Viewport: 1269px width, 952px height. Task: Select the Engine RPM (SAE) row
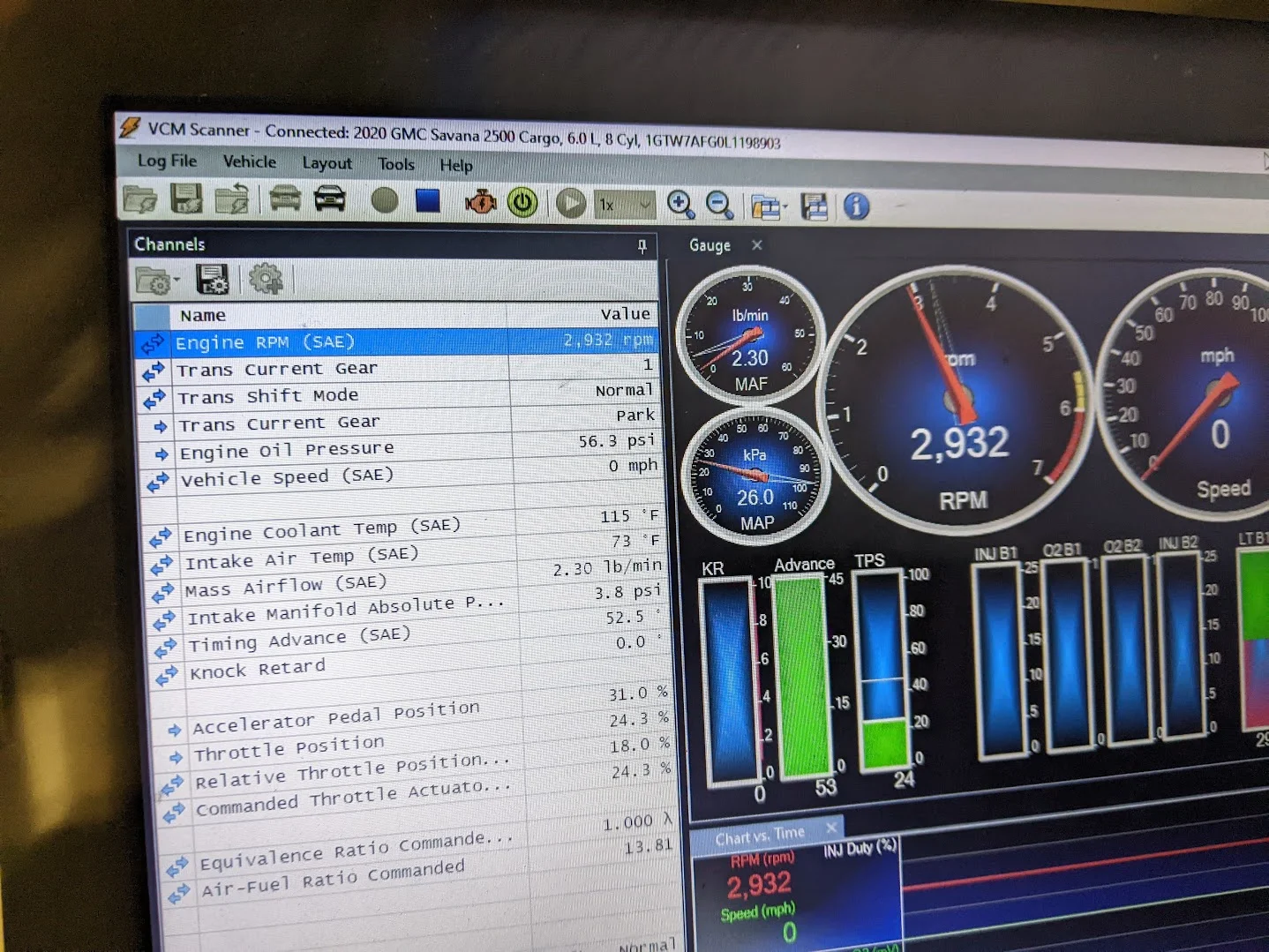point(396,341)
